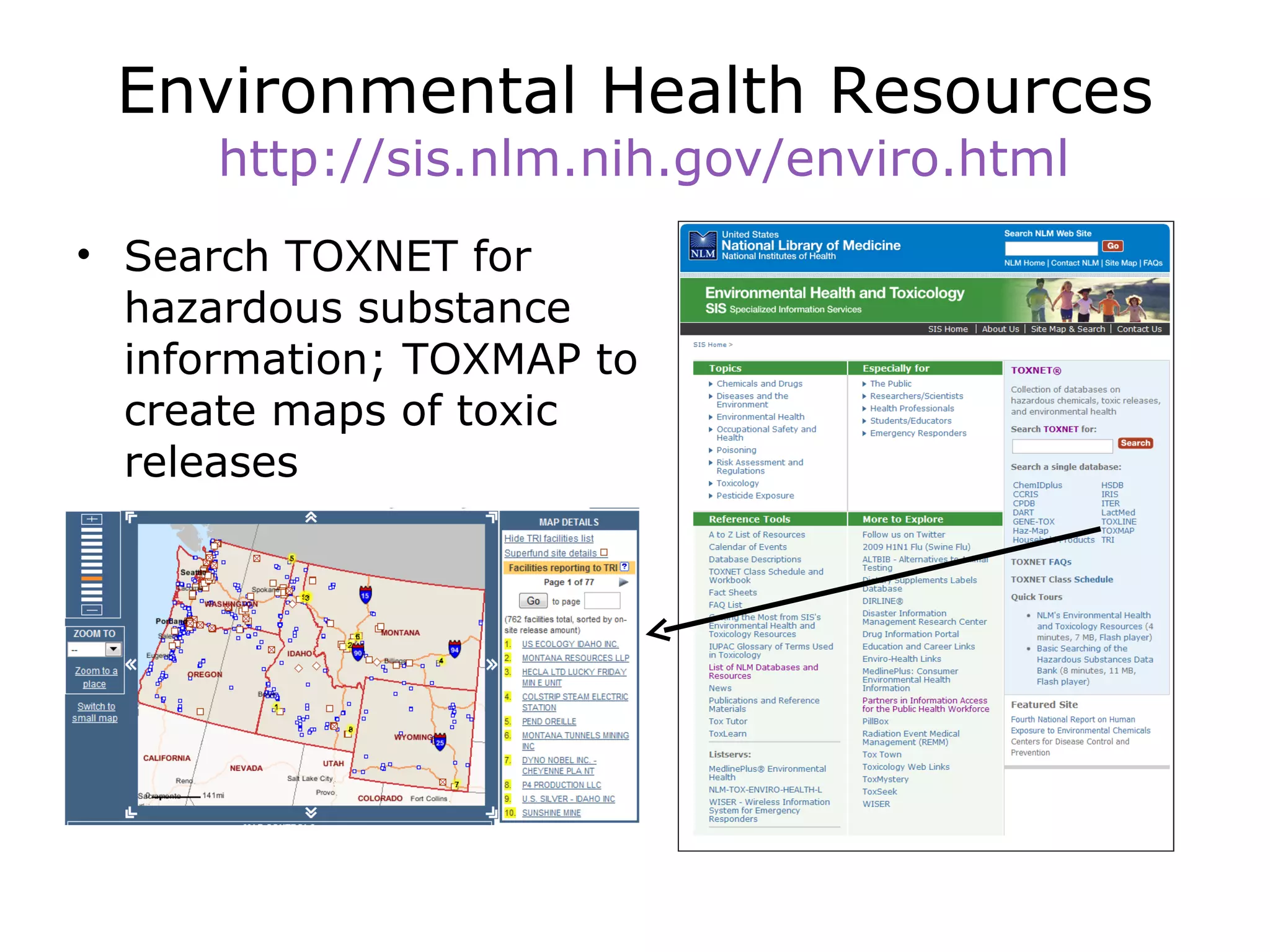Expand Toxicology topic
Image resolution: width=1270 pixels, height=952 pixels.
[711, 483]
